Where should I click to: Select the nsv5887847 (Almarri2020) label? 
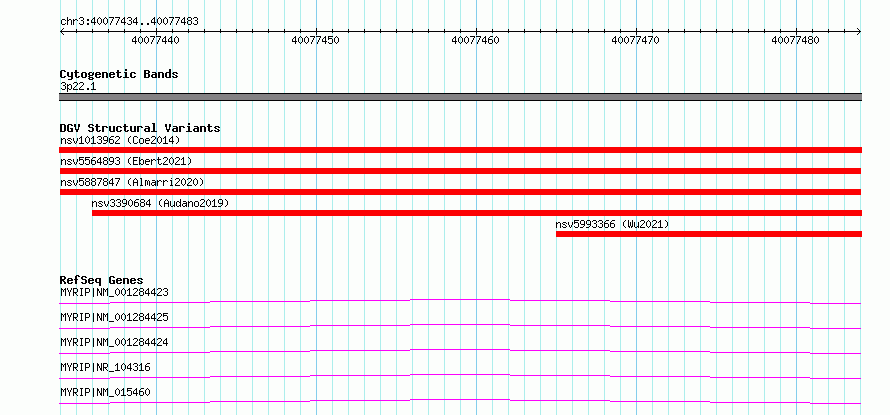(132, 182)
